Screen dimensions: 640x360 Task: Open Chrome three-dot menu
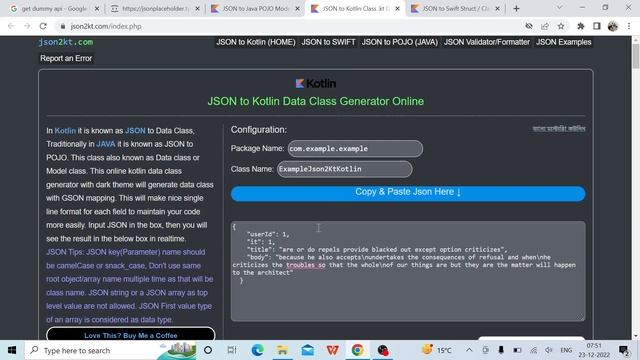[x=629, y=26]
